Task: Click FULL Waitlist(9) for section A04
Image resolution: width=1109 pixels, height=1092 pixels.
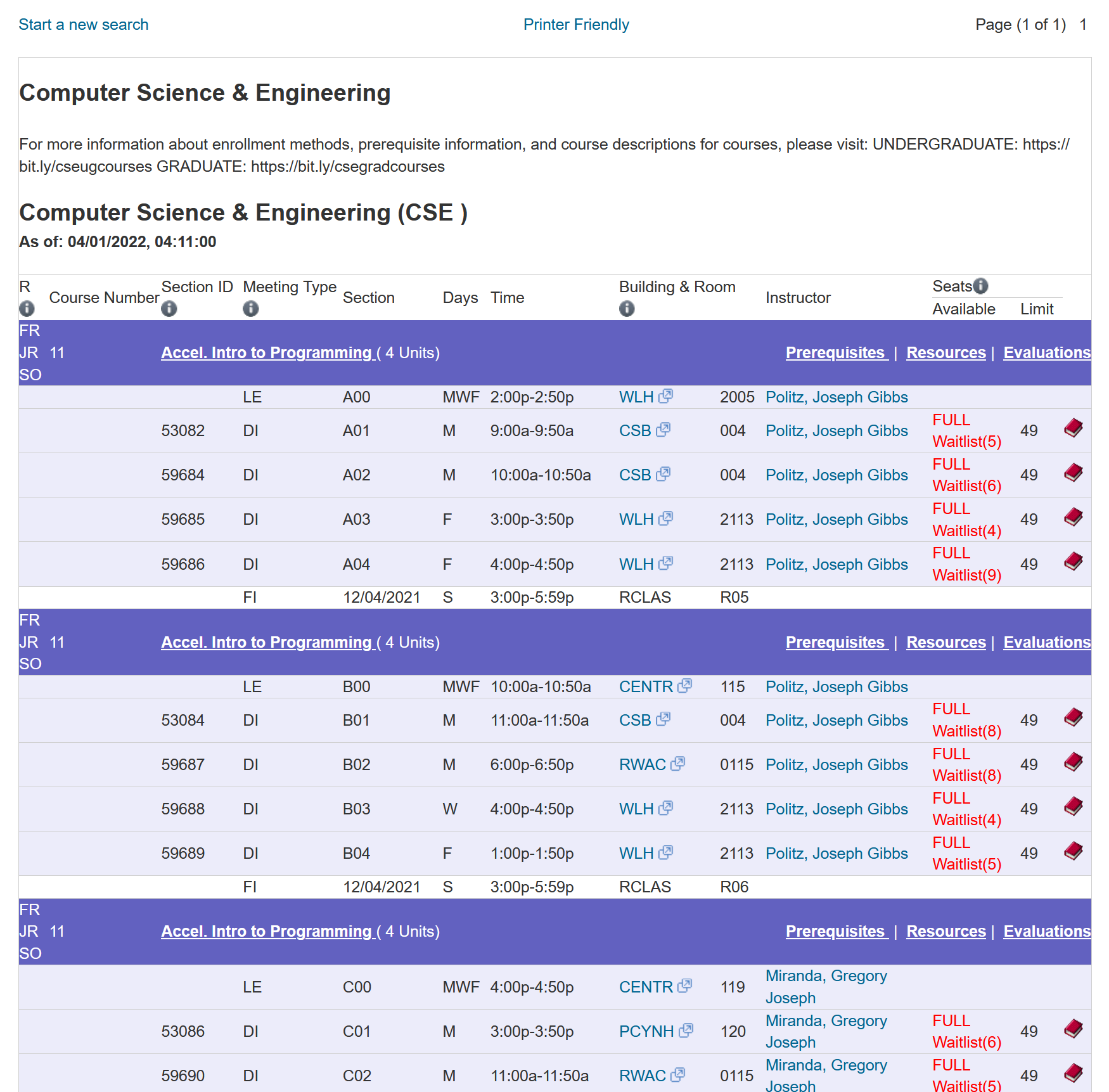Action: pos(967,565)
